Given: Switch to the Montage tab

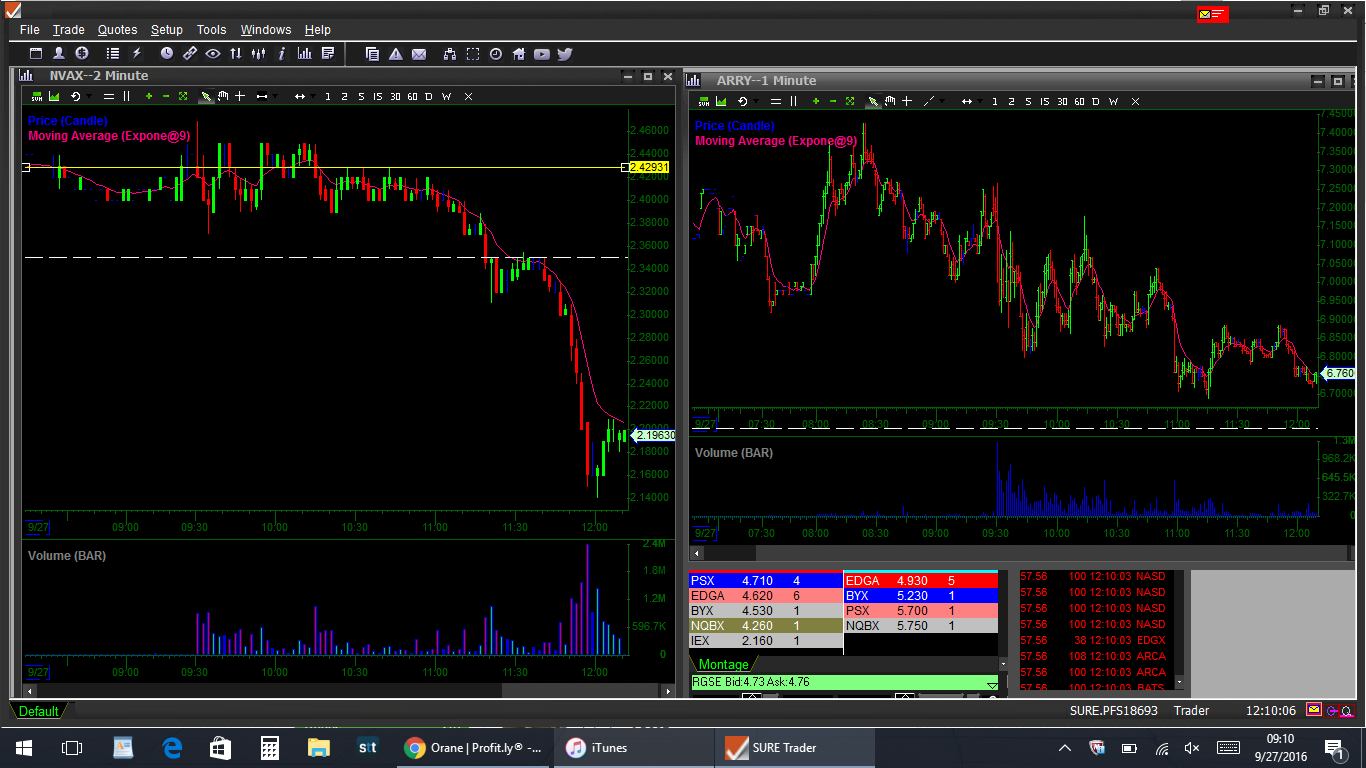Looking at the screenshot, I should click(723, 665).
